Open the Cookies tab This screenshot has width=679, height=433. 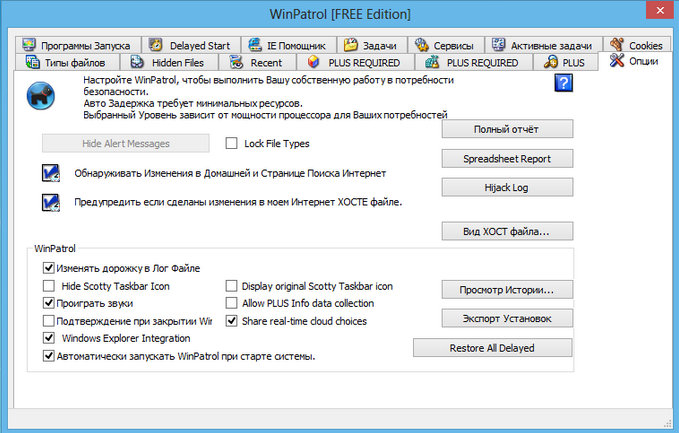[x=636, y=45]
